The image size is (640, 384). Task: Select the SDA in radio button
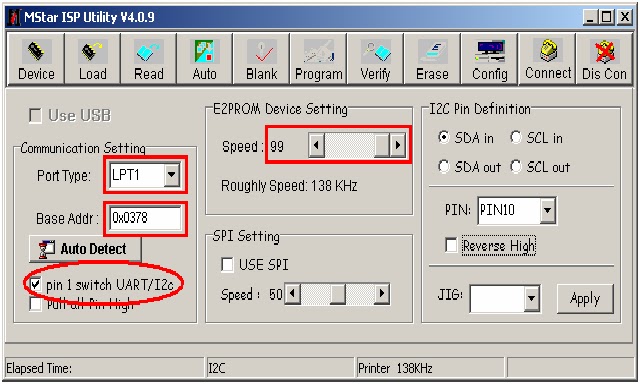[x=444, y=138]
